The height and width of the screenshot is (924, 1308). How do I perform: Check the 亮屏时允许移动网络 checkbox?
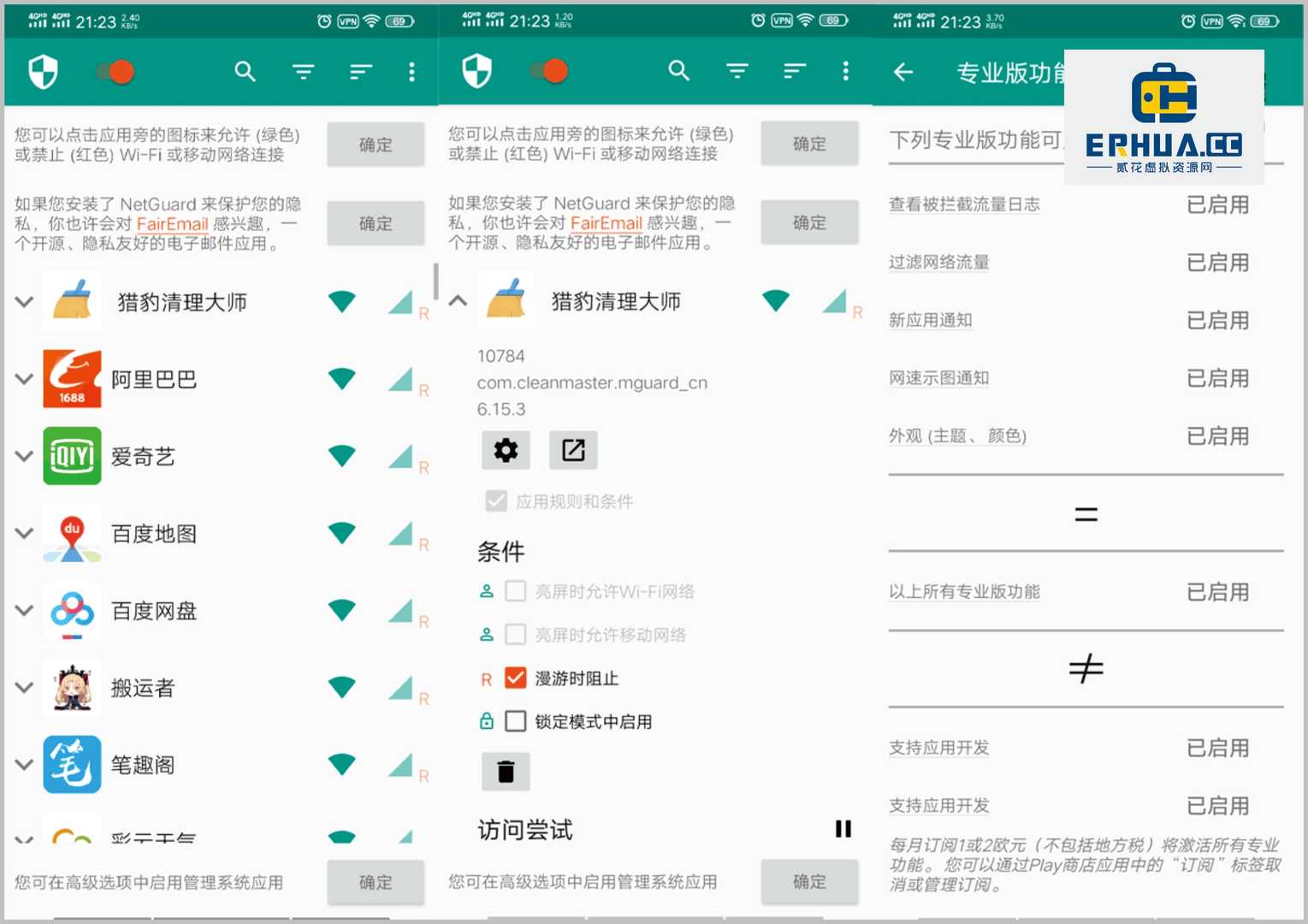coord(515,635)
